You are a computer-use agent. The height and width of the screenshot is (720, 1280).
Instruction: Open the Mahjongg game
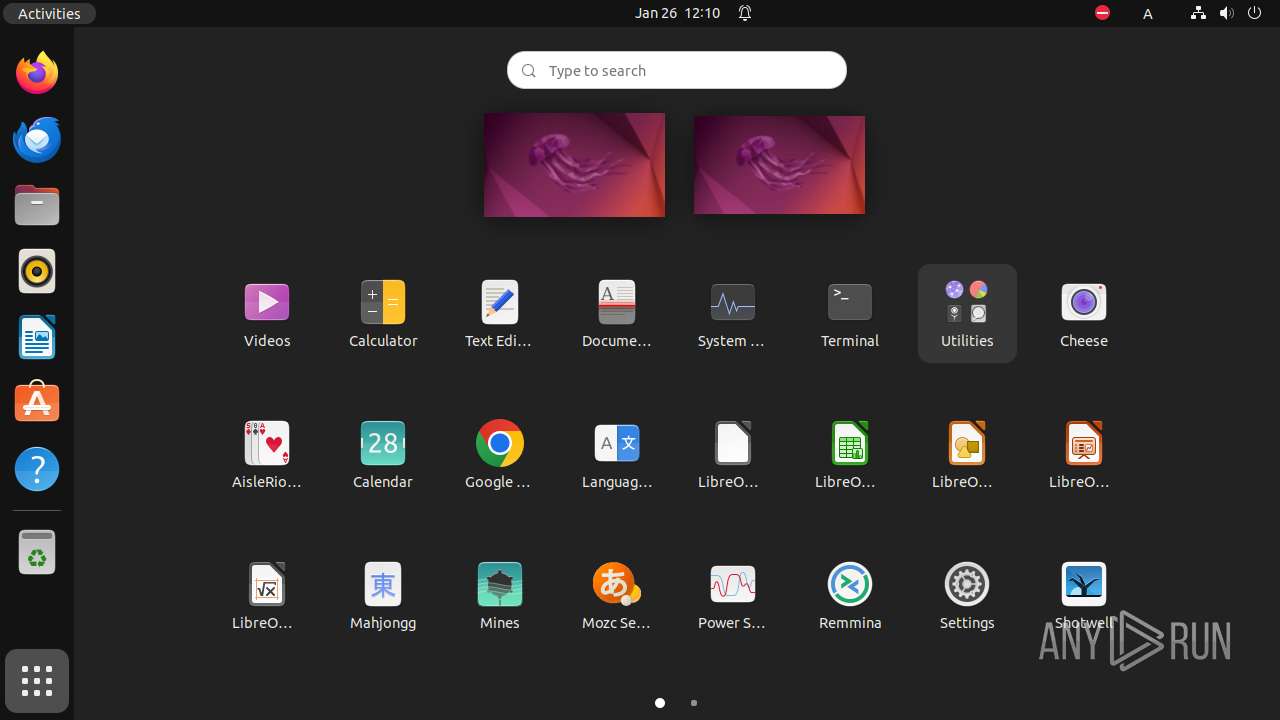click(x=383, y=595)
